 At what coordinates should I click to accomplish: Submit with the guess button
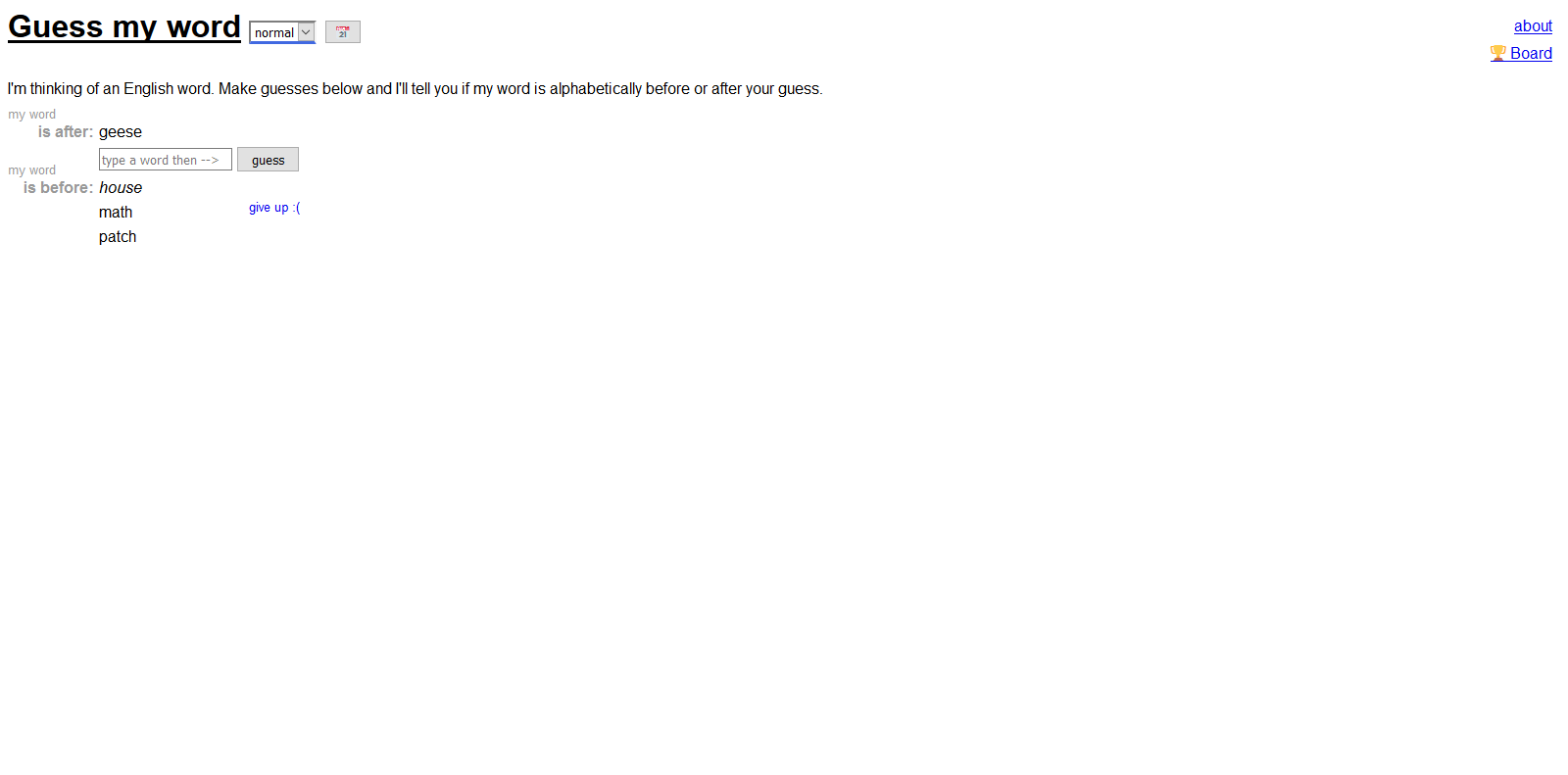[268, 160]
